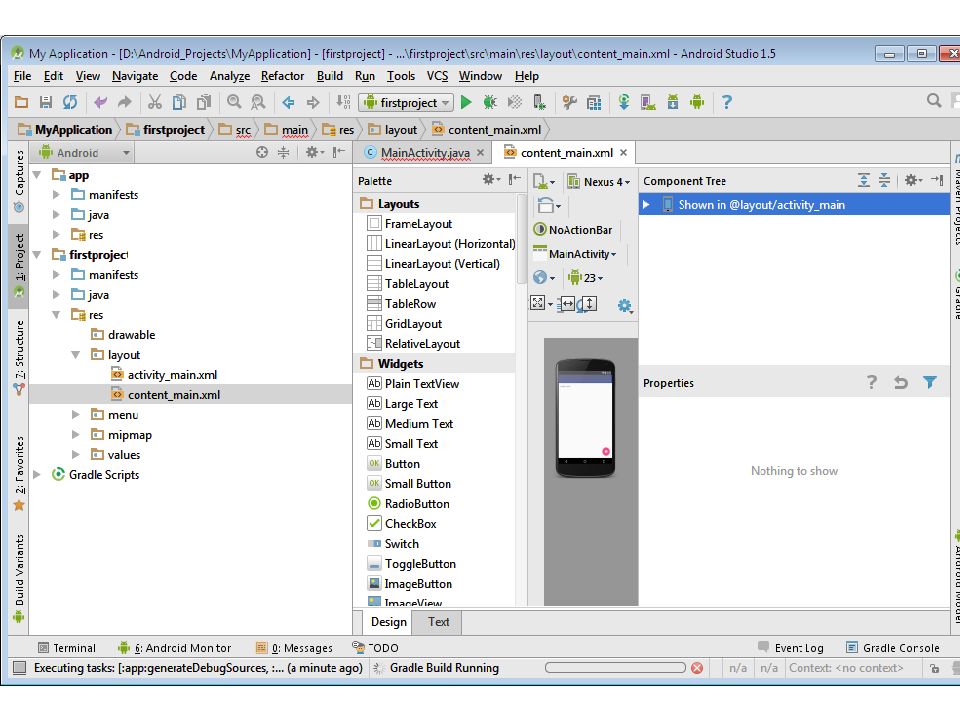Select activity_main.xml in the project tree
The height and width of the screenshot is (720, 960).
164,375
